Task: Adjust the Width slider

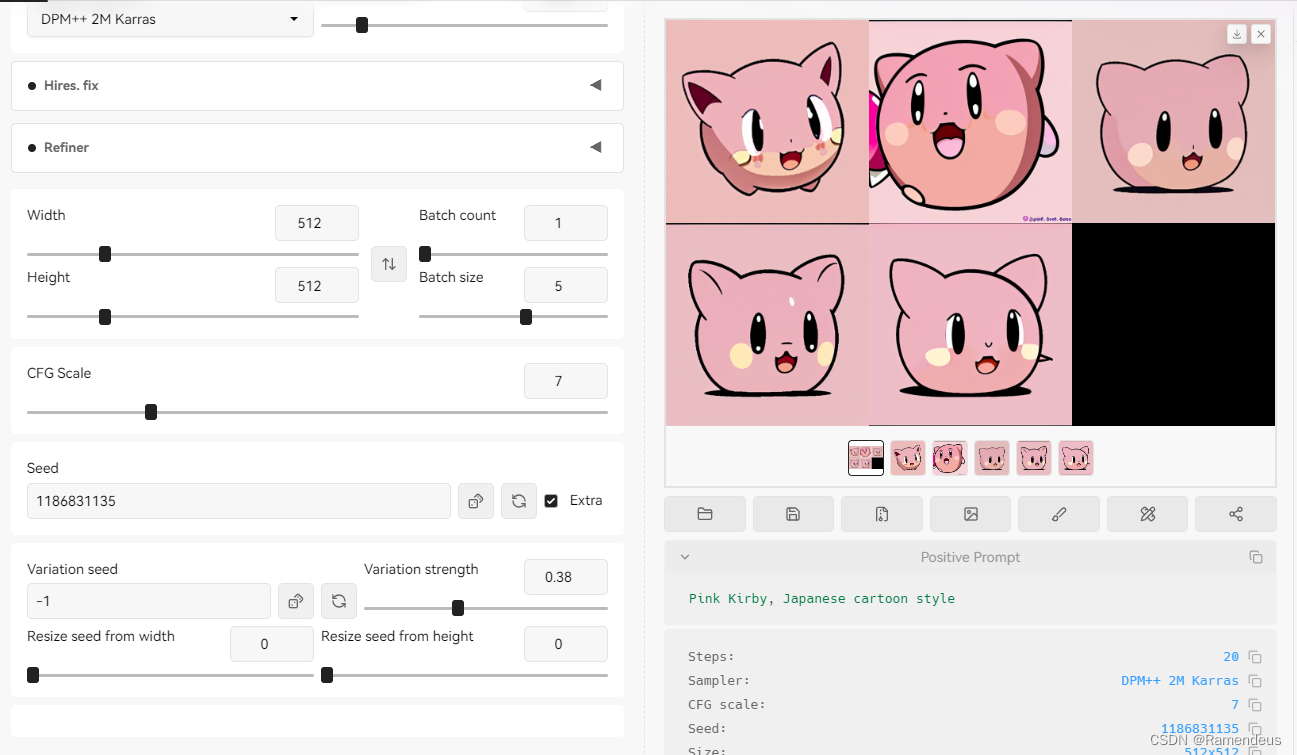Action: click(192, 254)
